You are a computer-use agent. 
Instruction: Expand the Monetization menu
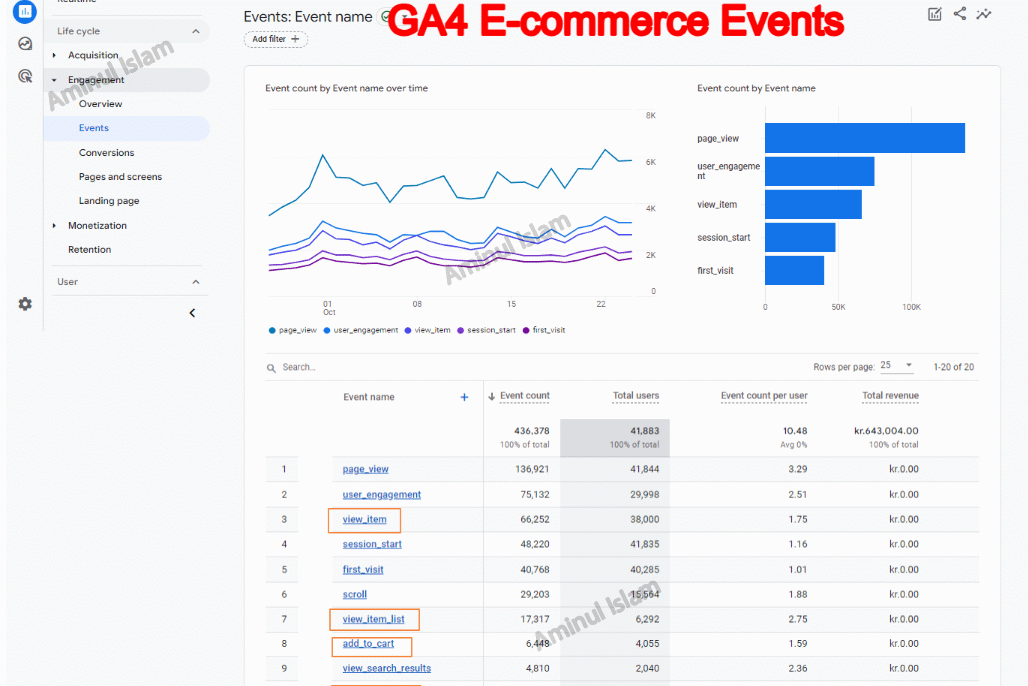point(54,226)
